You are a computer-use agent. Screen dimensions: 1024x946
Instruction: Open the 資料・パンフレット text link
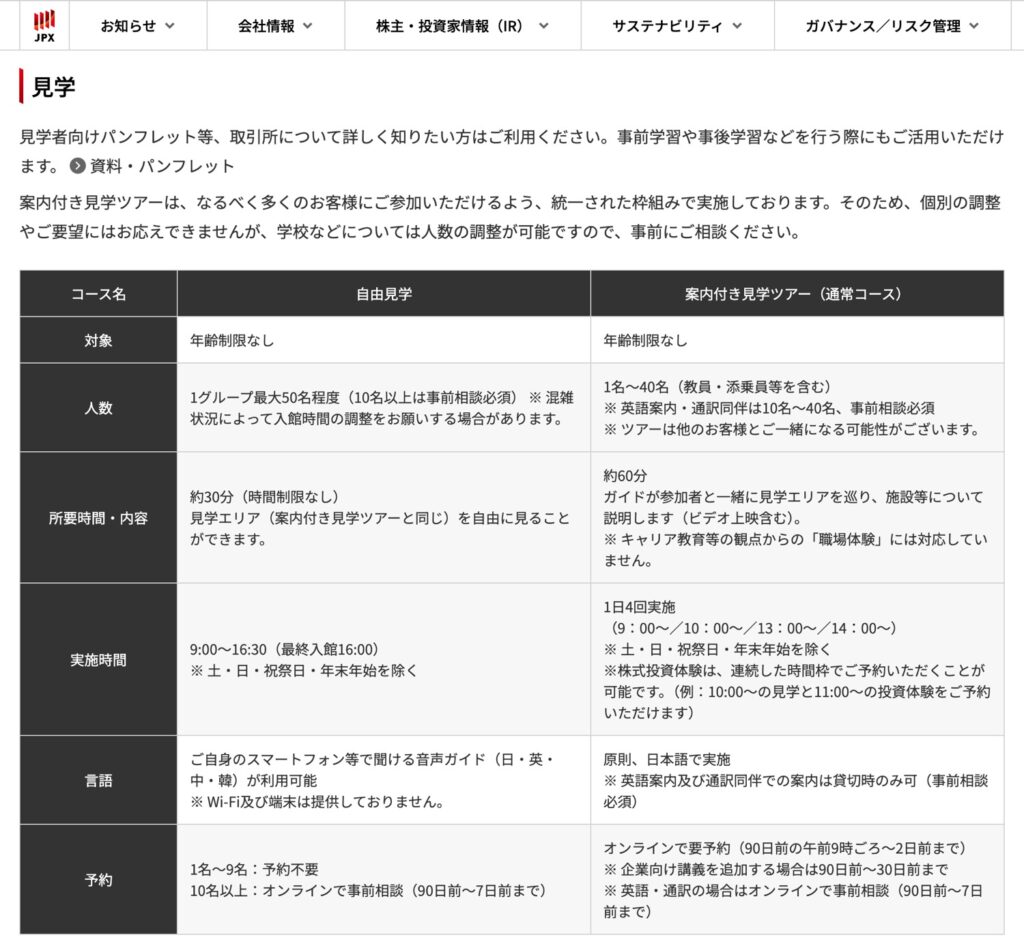pyautogui.click(x=162, y=166)
